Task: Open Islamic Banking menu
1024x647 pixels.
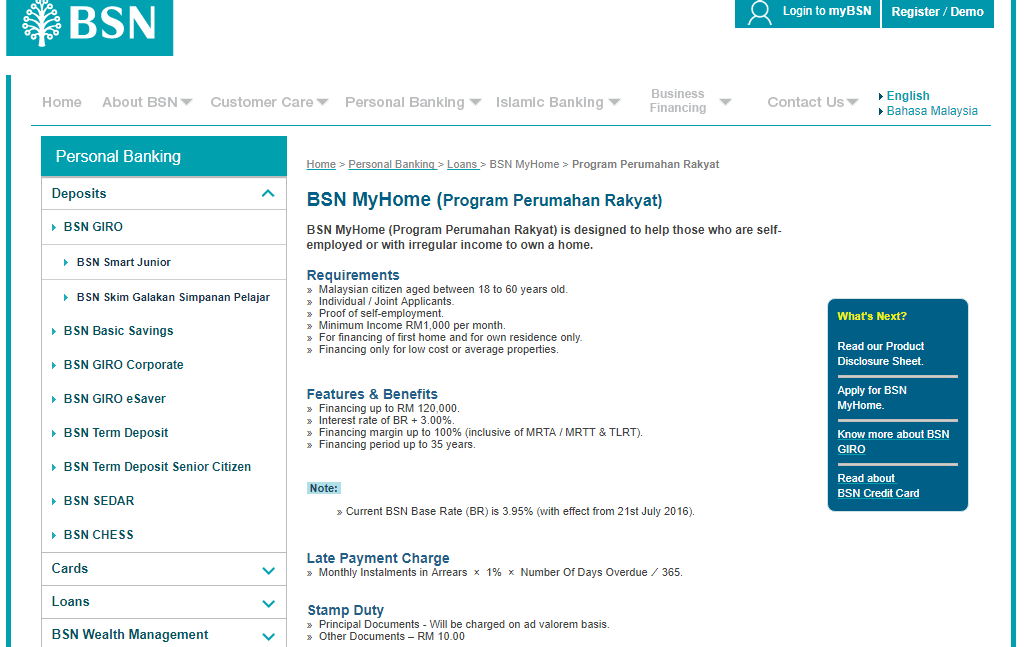Action: tap(549, 103)
